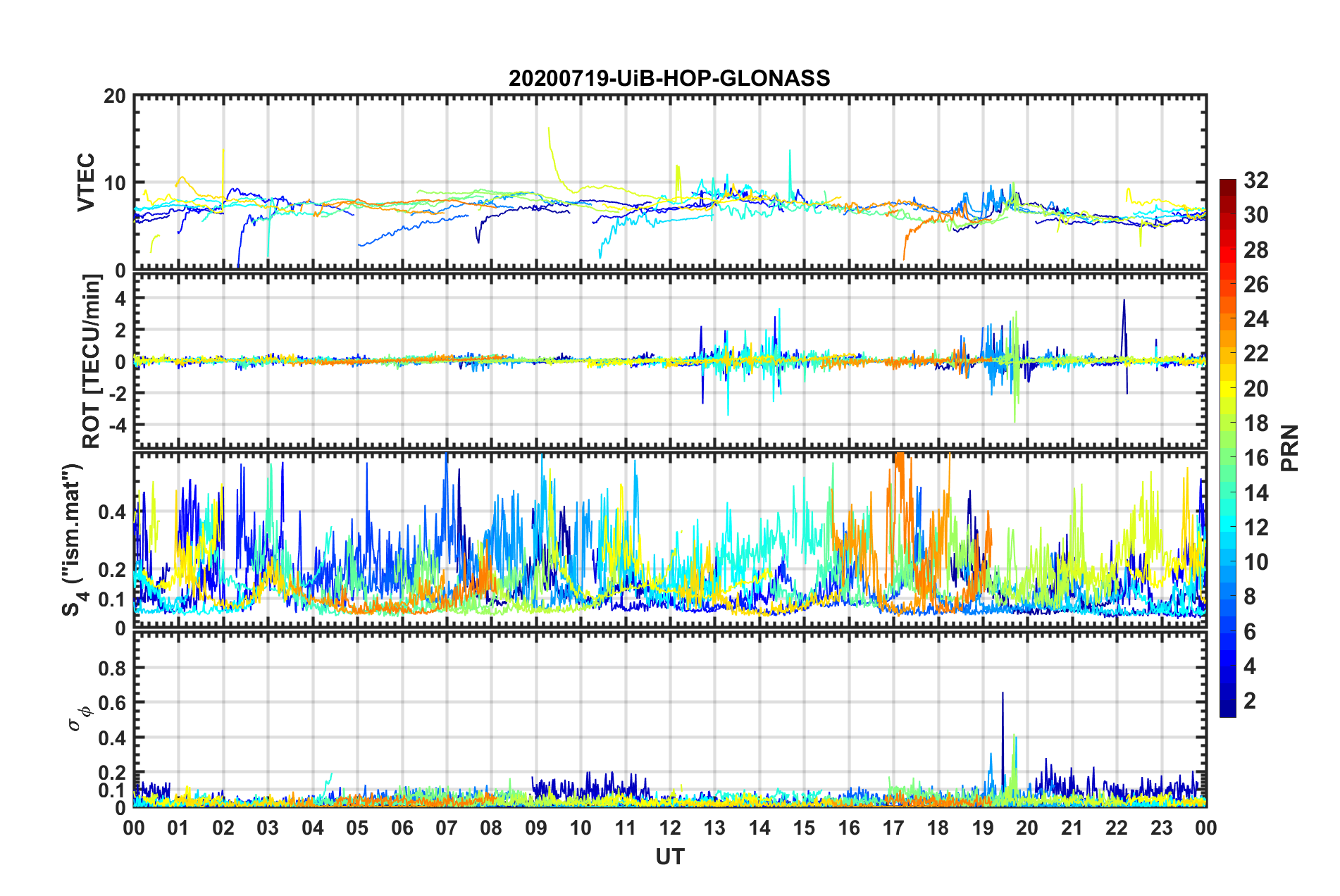Click the PRN colorbar label
The height and width of the screenshot is (896, 1340).
click(x=1290, y=448)
